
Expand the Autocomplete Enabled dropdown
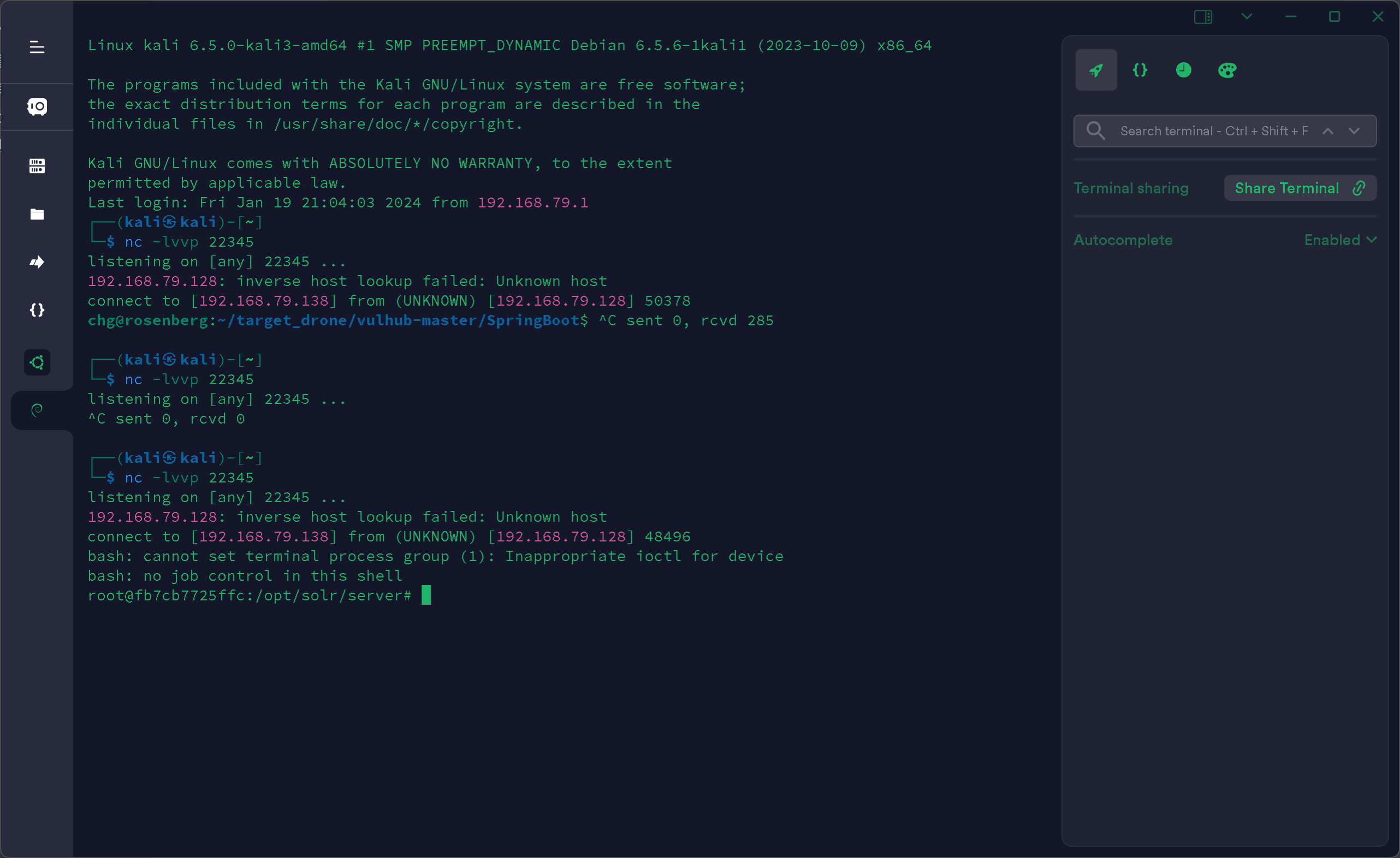(1340, 240)
